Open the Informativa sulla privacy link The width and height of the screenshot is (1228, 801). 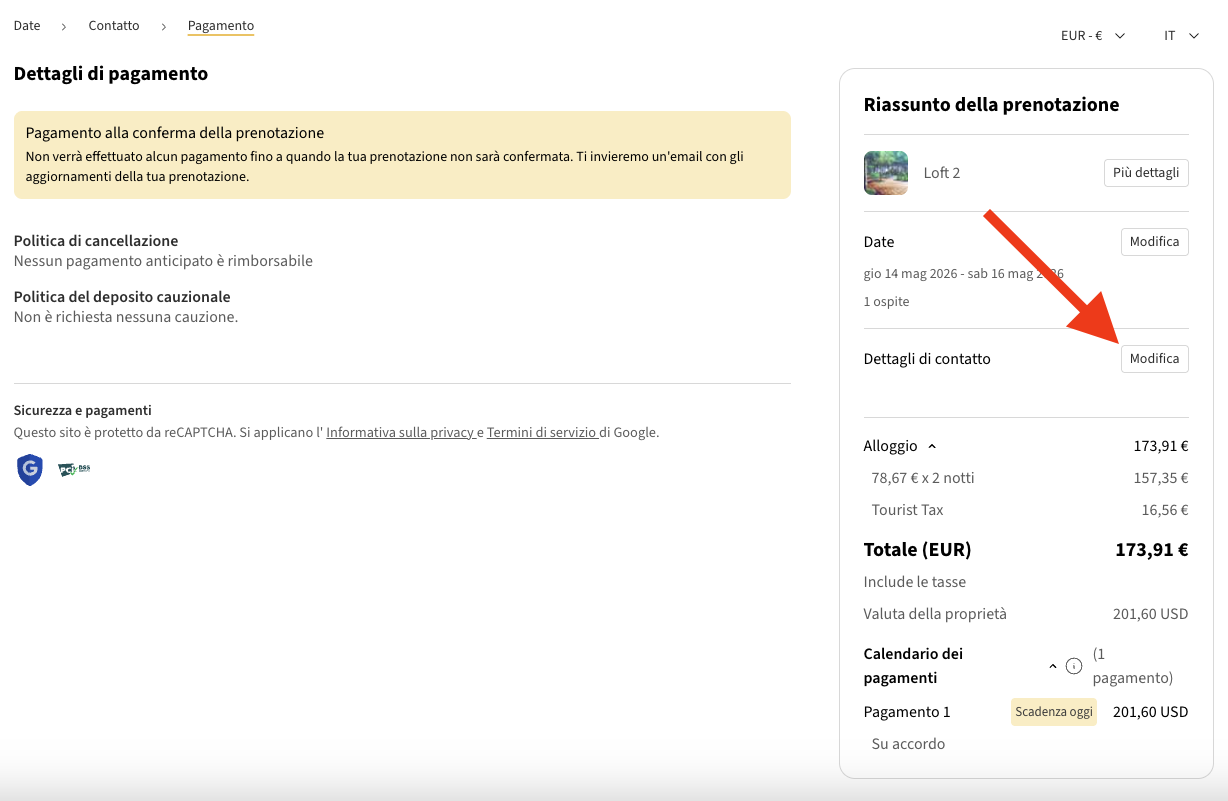pyautogui.click(x=400, y=433)
